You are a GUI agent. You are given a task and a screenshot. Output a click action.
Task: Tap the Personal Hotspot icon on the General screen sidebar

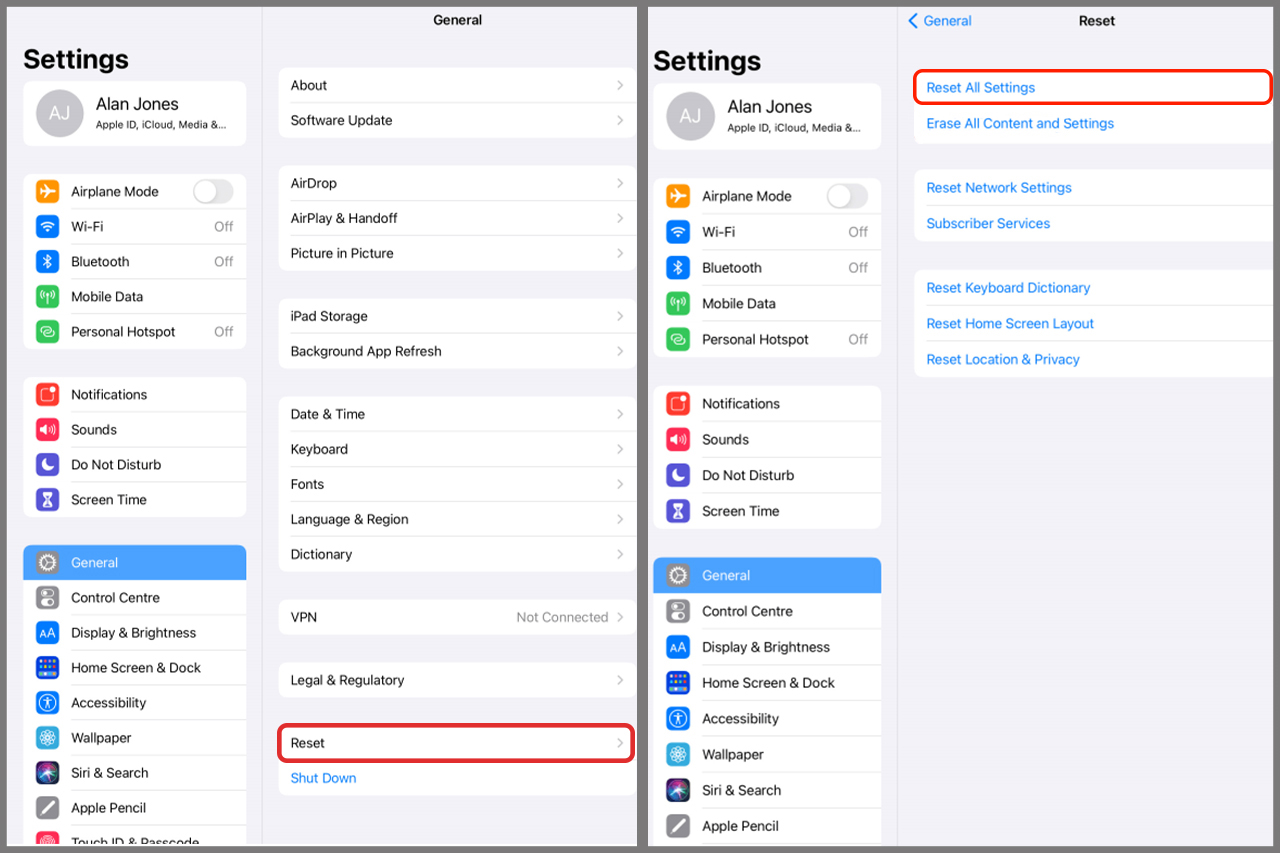click(x=47, y=331)
